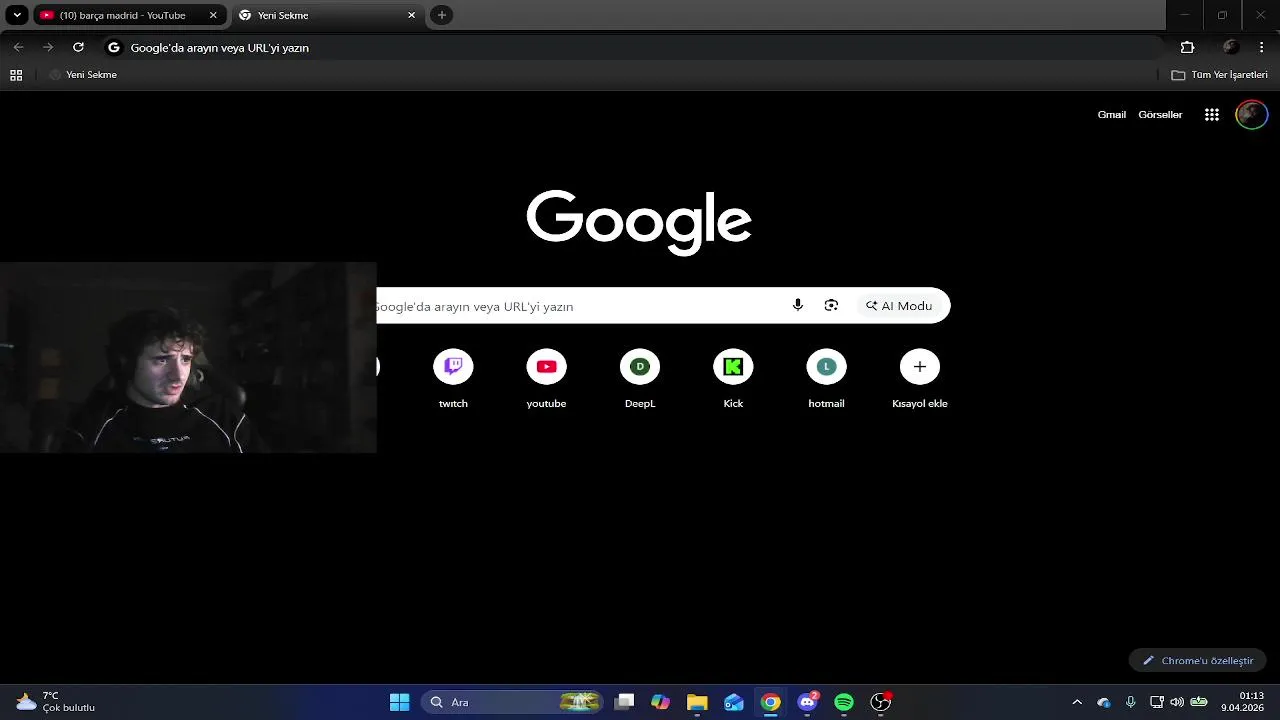This screenshot has width=1280, height=720.
Task: Search by image with the lens icon
Action: coord(831,305)
